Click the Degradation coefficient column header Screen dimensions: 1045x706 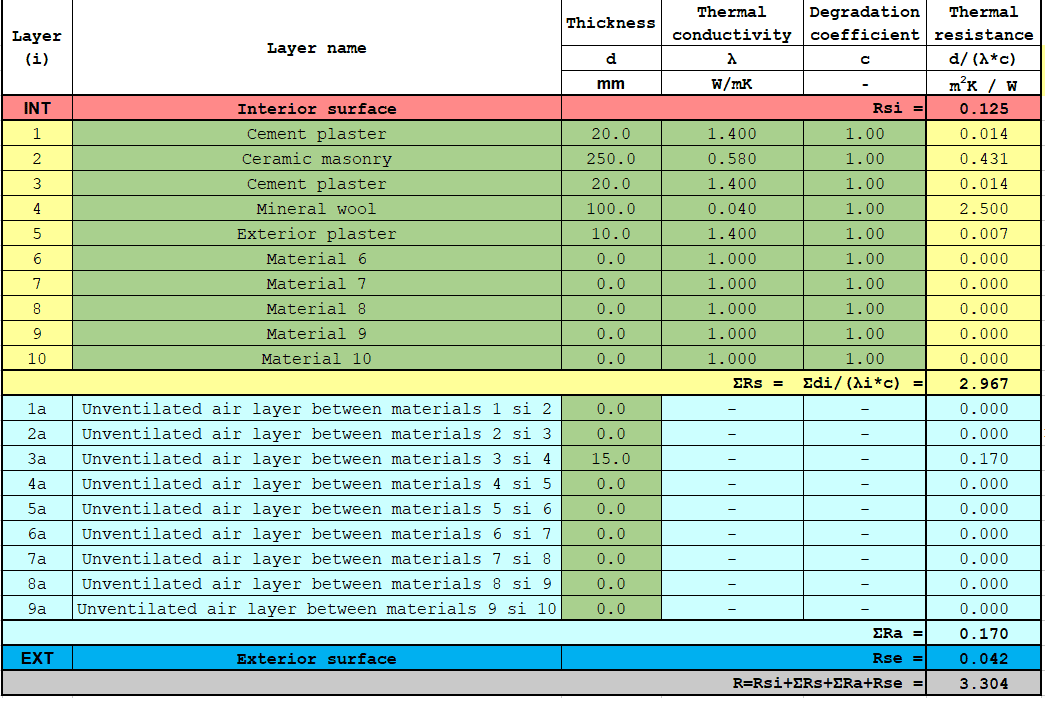click(864, 23)
